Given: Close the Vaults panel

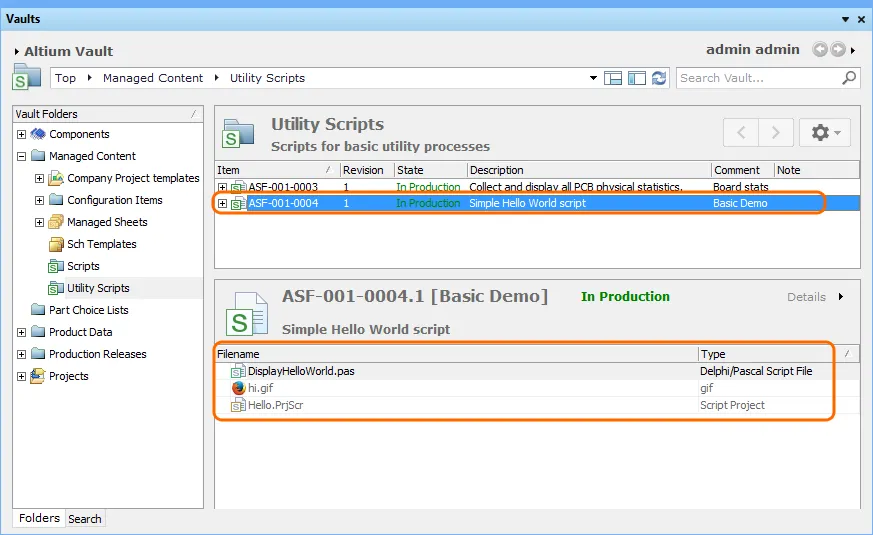Looking at the screenshot, I should 861,19.
